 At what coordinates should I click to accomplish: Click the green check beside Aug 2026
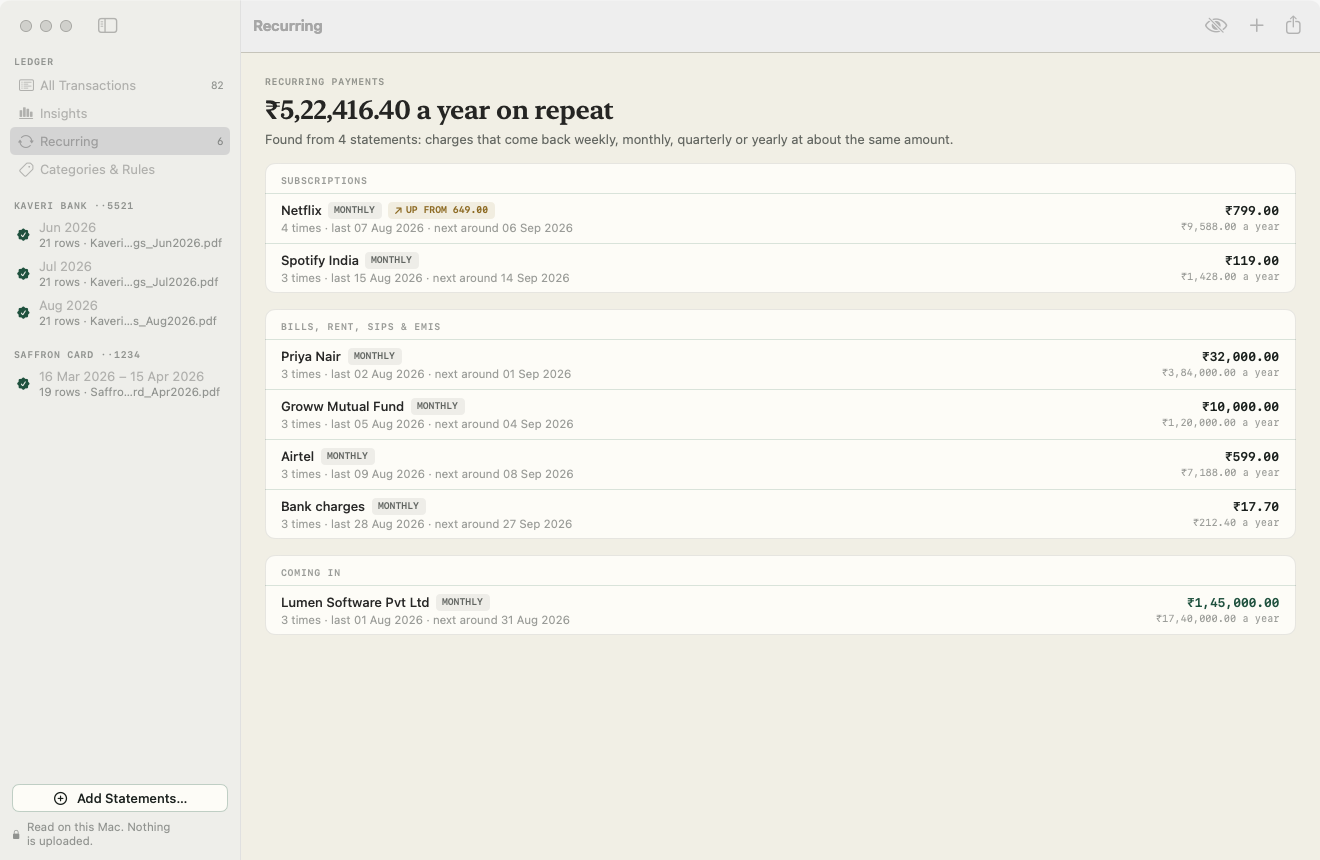[x=23, y=313]
